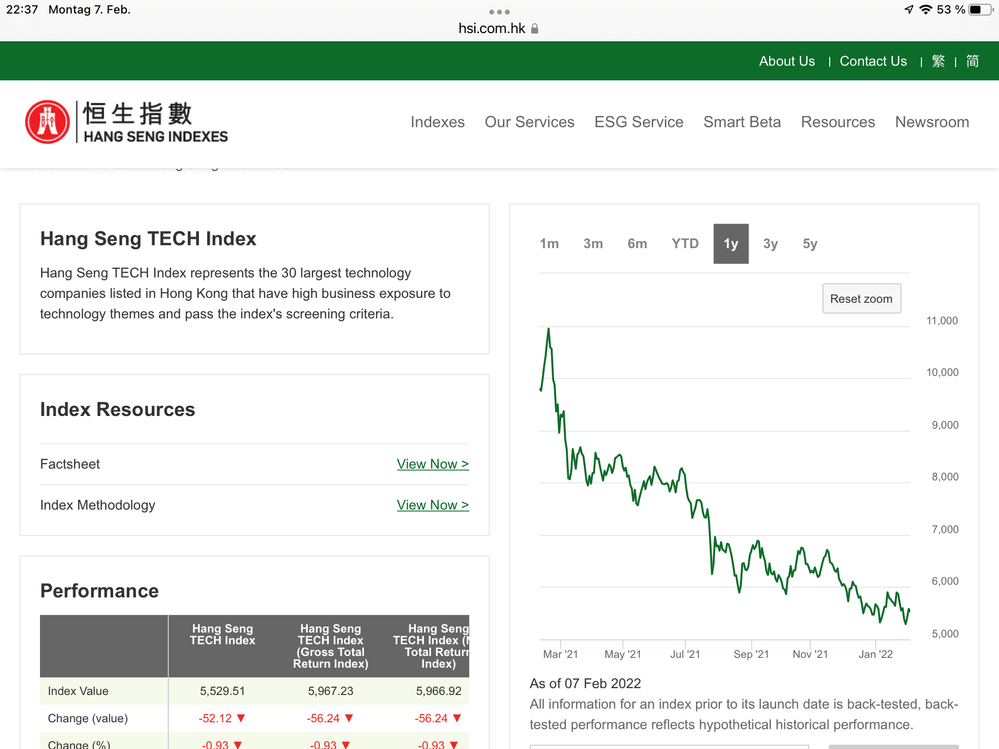Tap the three dots above the address bar
Image resolution: width=999 pixels, height=749 pixels.
(499, 12)
